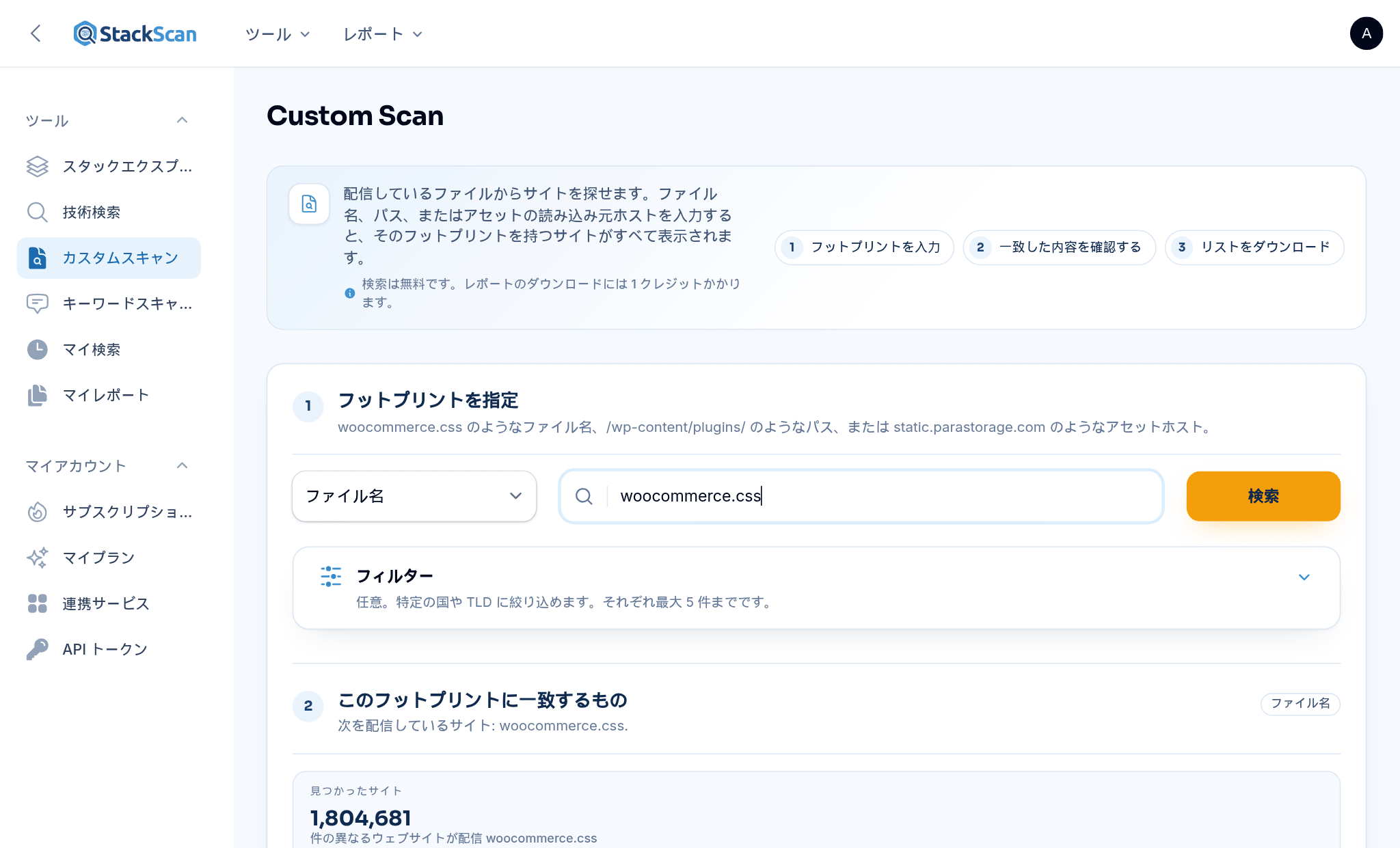1400x848 pixels.
Task: Open the マイレポート files icon
Action: 38,395
